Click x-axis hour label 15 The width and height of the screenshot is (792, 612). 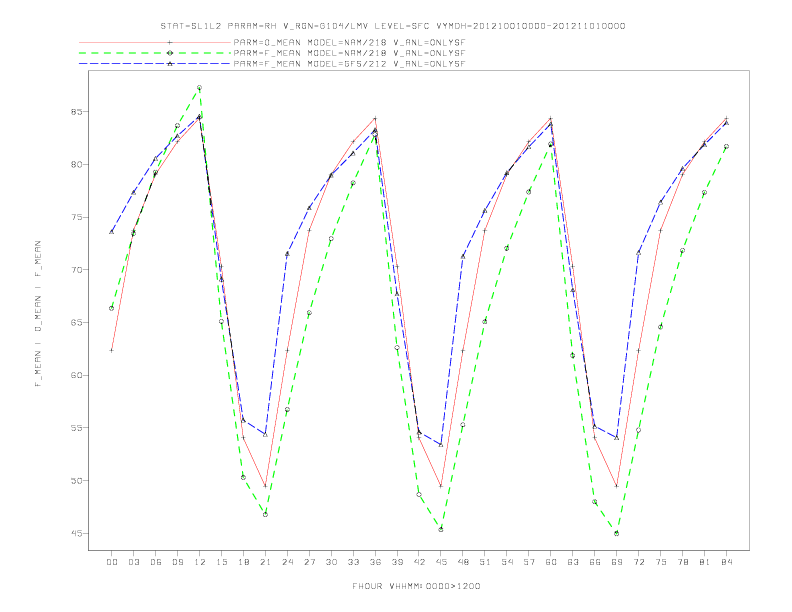(x=221, y=562)
